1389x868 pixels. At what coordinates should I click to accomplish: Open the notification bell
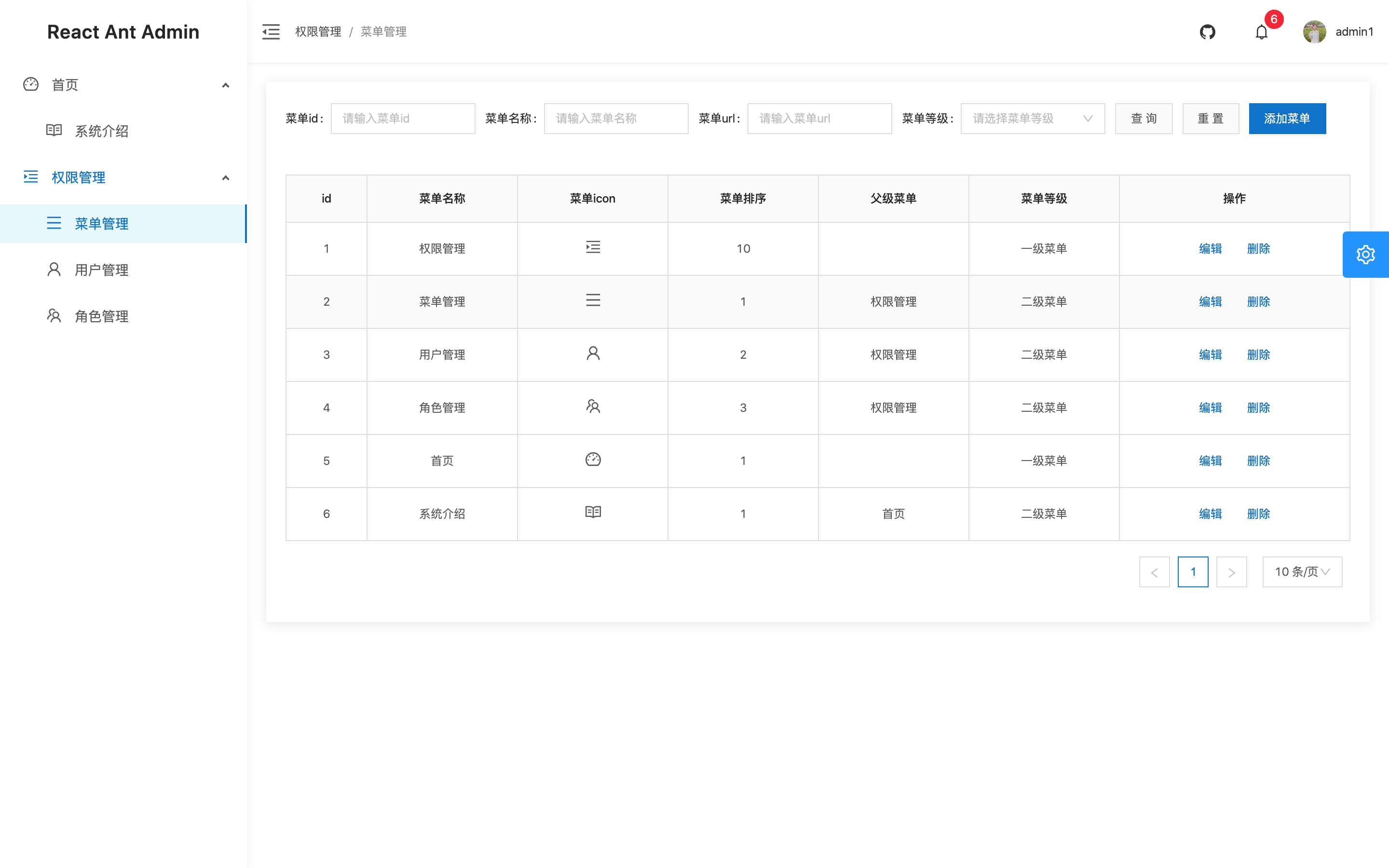point(1261,32)
